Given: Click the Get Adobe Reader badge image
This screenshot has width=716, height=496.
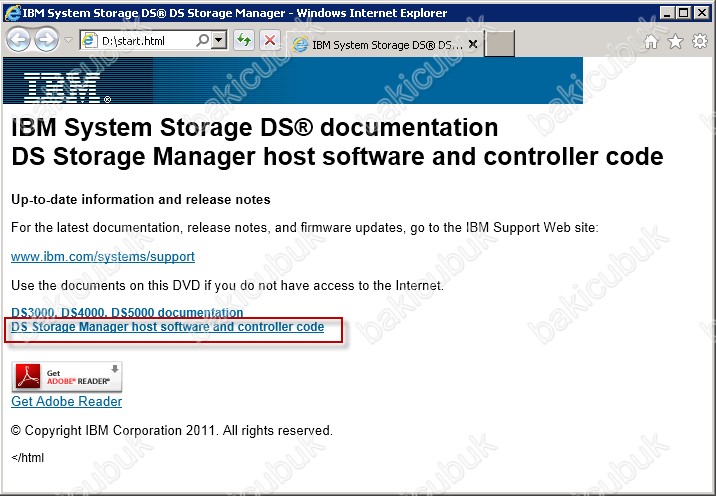Looking at the screenshot, I should [67, 377].
